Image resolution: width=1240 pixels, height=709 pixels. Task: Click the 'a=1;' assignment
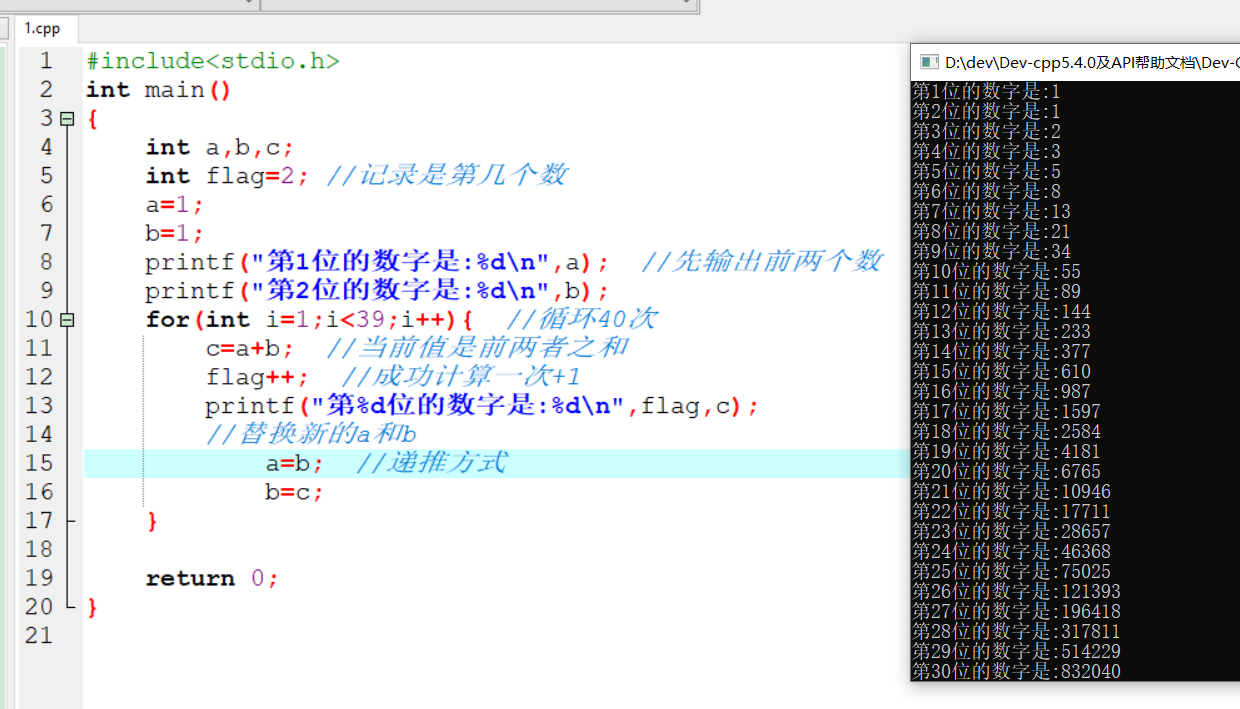(x=174, y=205)
